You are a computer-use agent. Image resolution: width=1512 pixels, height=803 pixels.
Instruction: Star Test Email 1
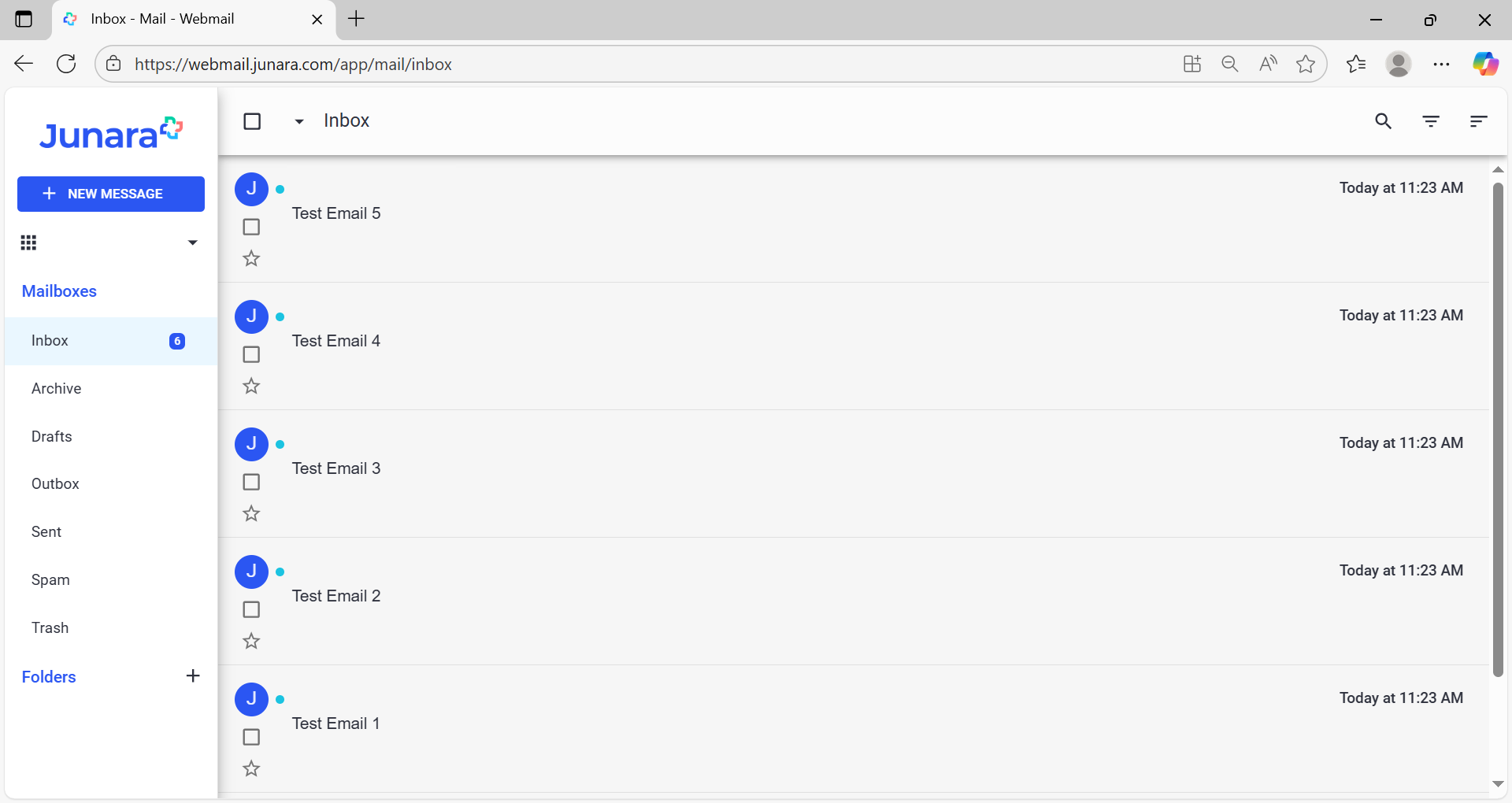(251, 768)
